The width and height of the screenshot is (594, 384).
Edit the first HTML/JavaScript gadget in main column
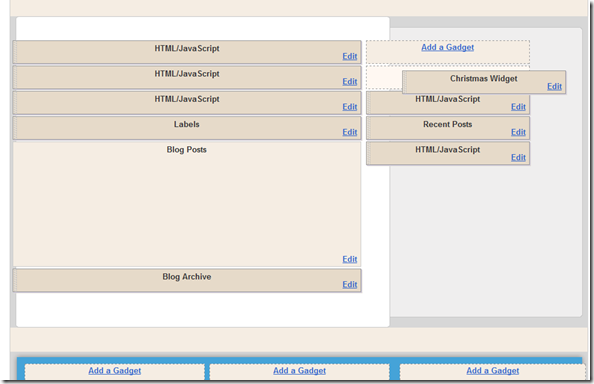coord(350,56)
